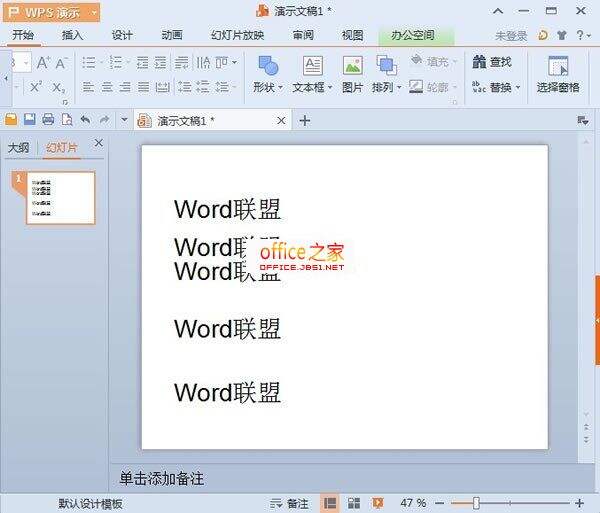Click the zoom slider handle

coord(476,503)
